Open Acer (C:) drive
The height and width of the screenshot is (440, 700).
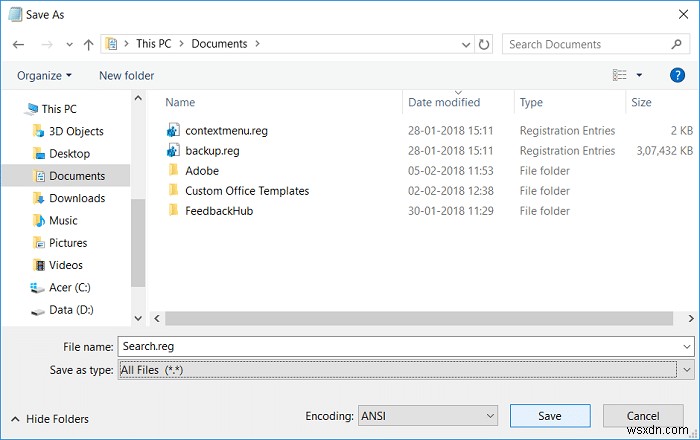(70, 287)
